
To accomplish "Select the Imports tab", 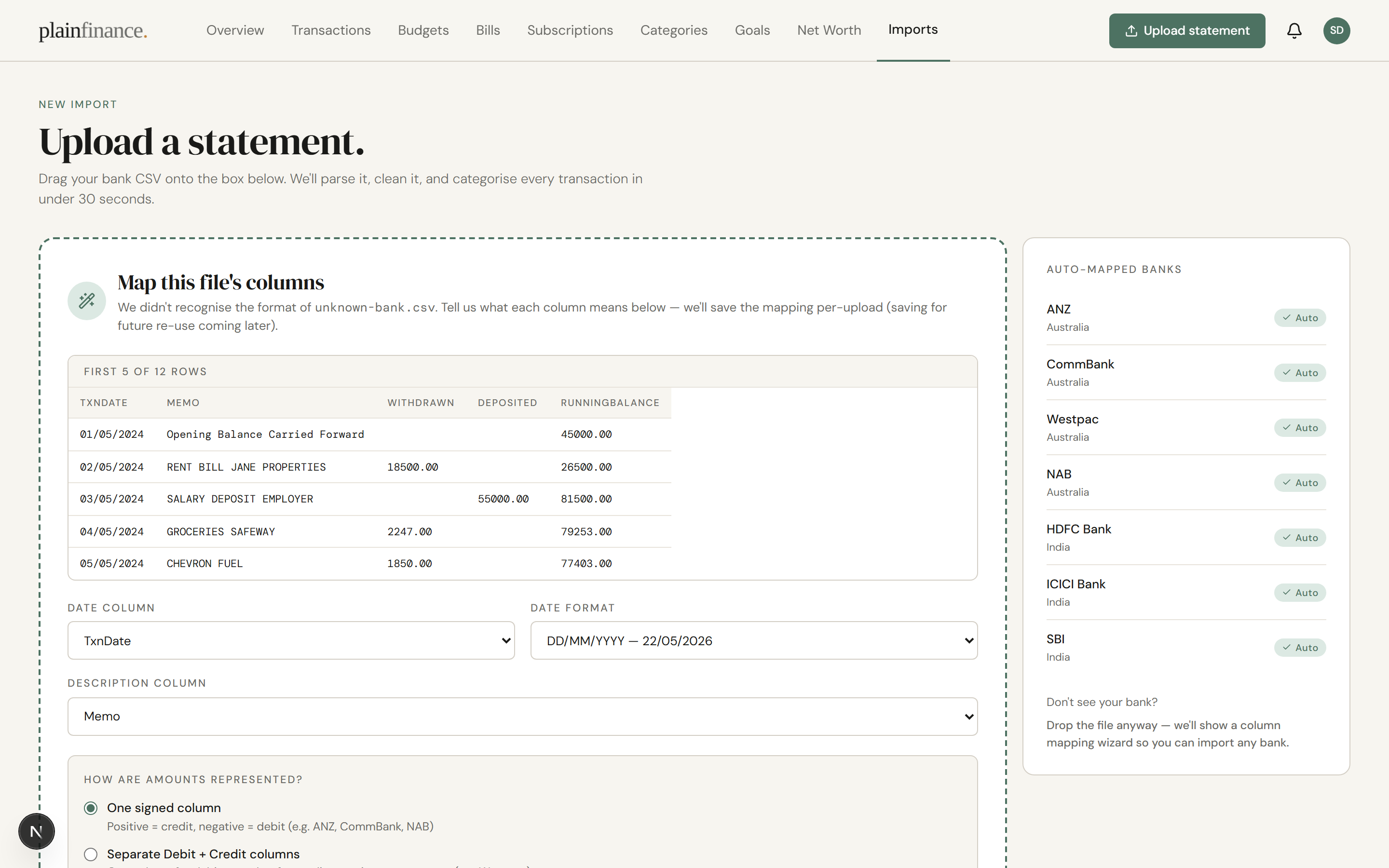I will point(912,30).
